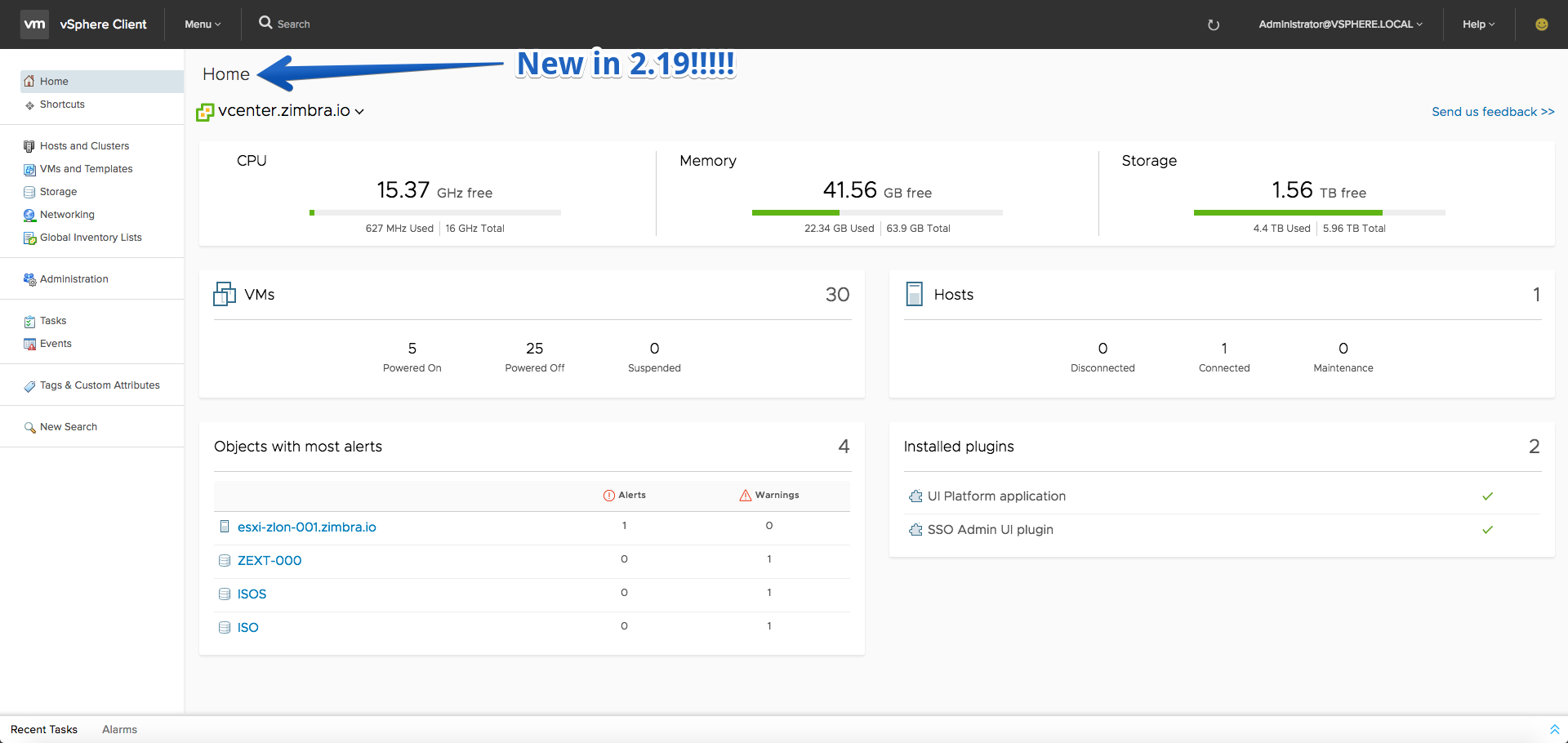
Task: Open the ISOS datastore link
Action: click(252, 594)
